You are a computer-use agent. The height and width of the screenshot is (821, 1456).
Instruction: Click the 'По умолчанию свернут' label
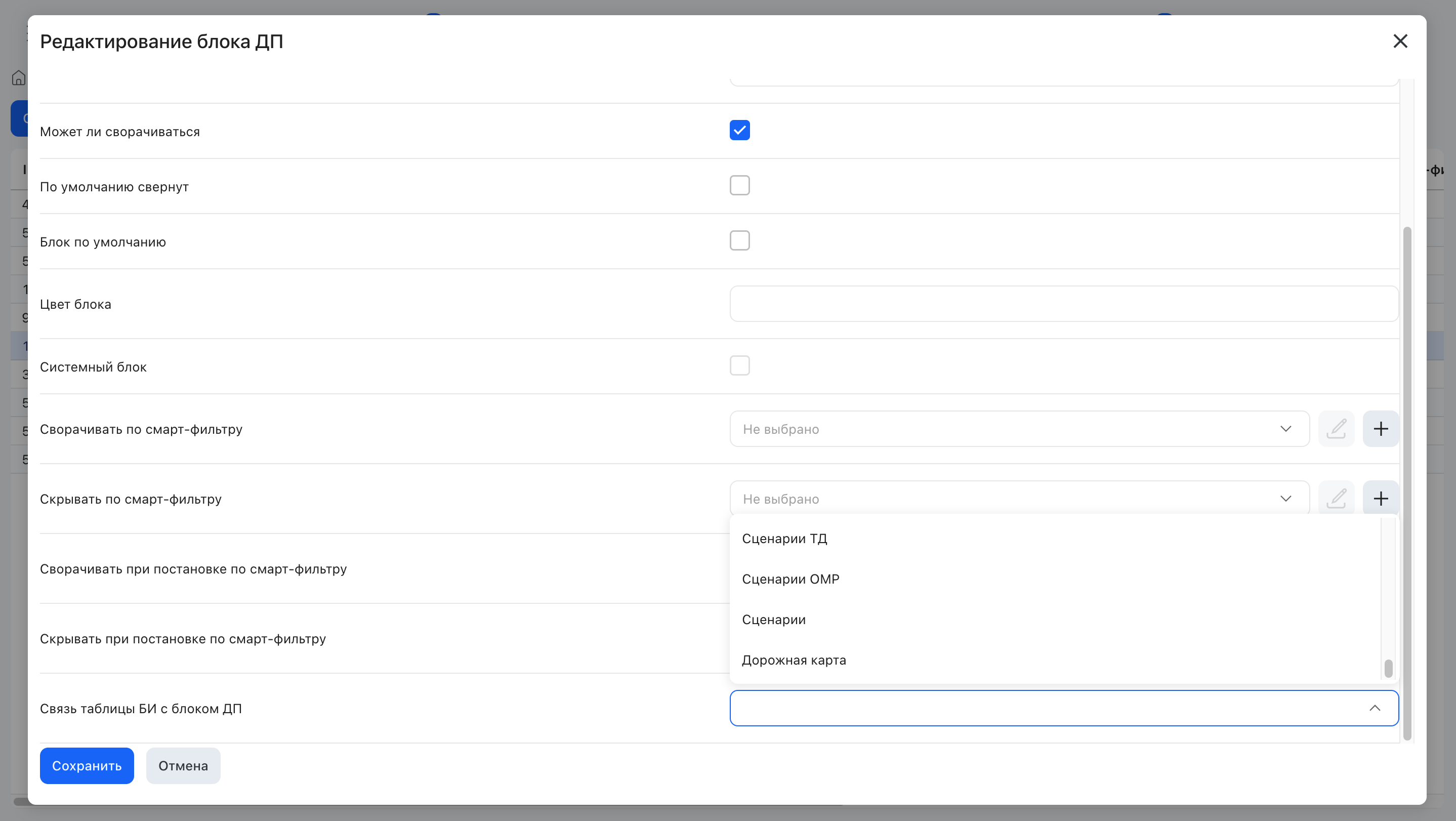click(x=114, y=187)
